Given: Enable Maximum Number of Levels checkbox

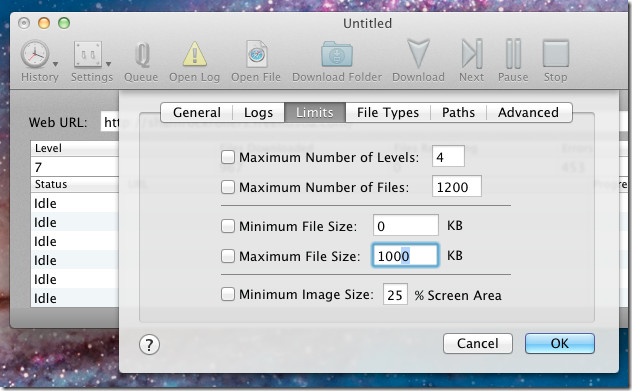Looking at the screenshot, I should [228, 157].
